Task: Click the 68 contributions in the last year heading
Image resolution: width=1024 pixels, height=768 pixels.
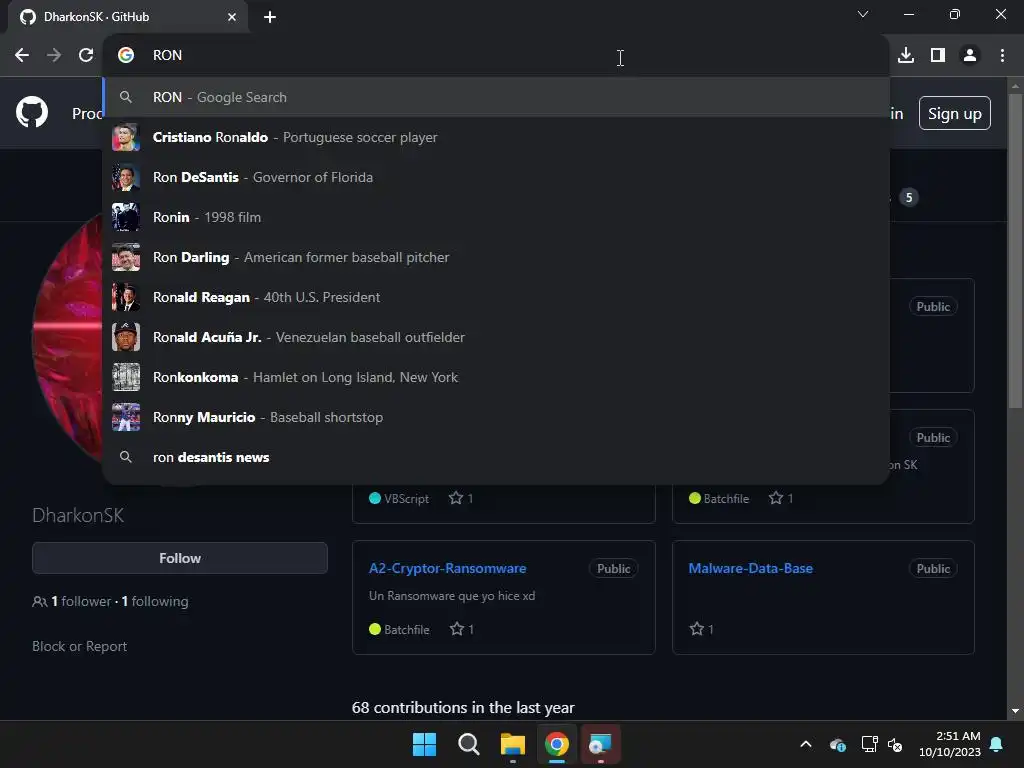Action: click(463, 708)
